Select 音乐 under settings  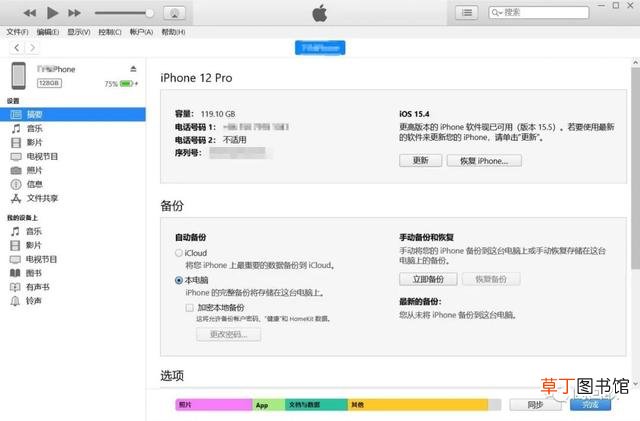(34, 129)
